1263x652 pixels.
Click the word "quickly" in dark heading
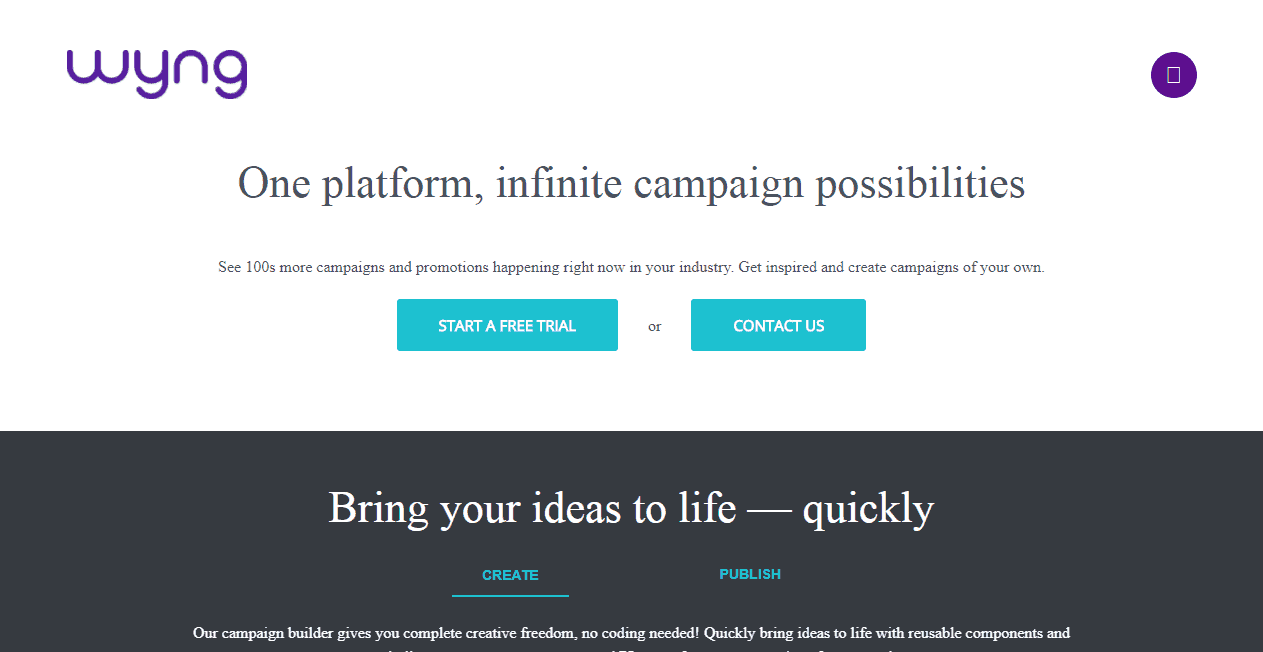pyautogui.click(x=868, y=508)
